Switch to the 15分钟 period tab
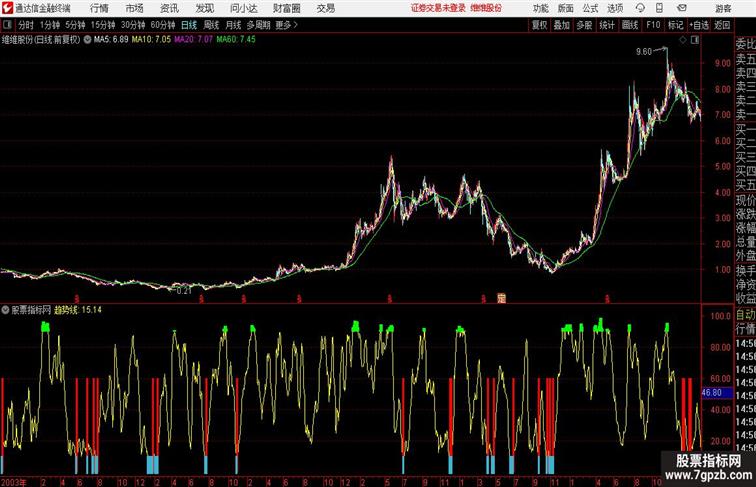The width and height of the screenshot is (756, 487). 103,25
